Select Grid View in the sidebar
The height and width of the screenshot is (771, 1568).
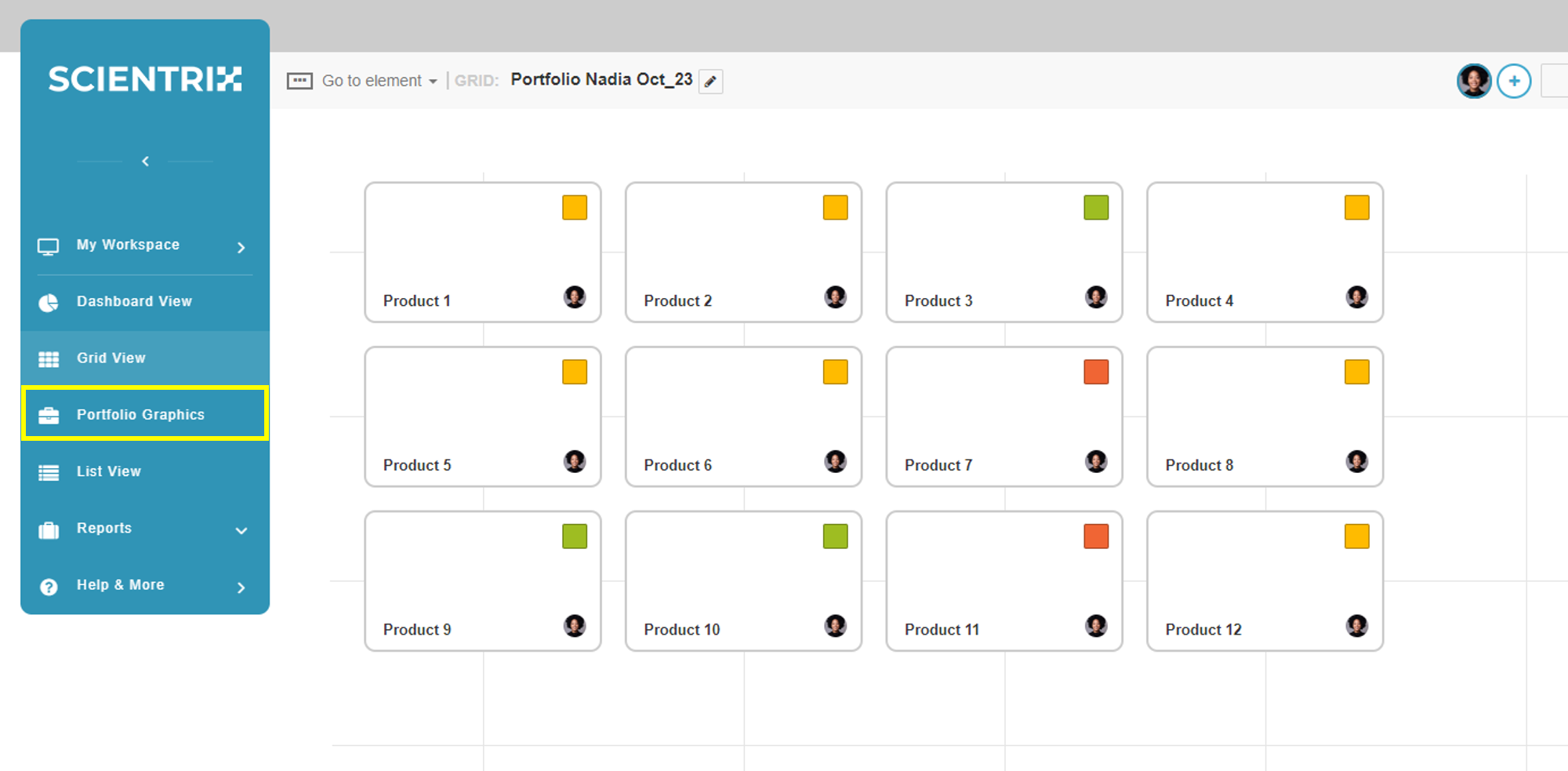[x=145, y=358]
